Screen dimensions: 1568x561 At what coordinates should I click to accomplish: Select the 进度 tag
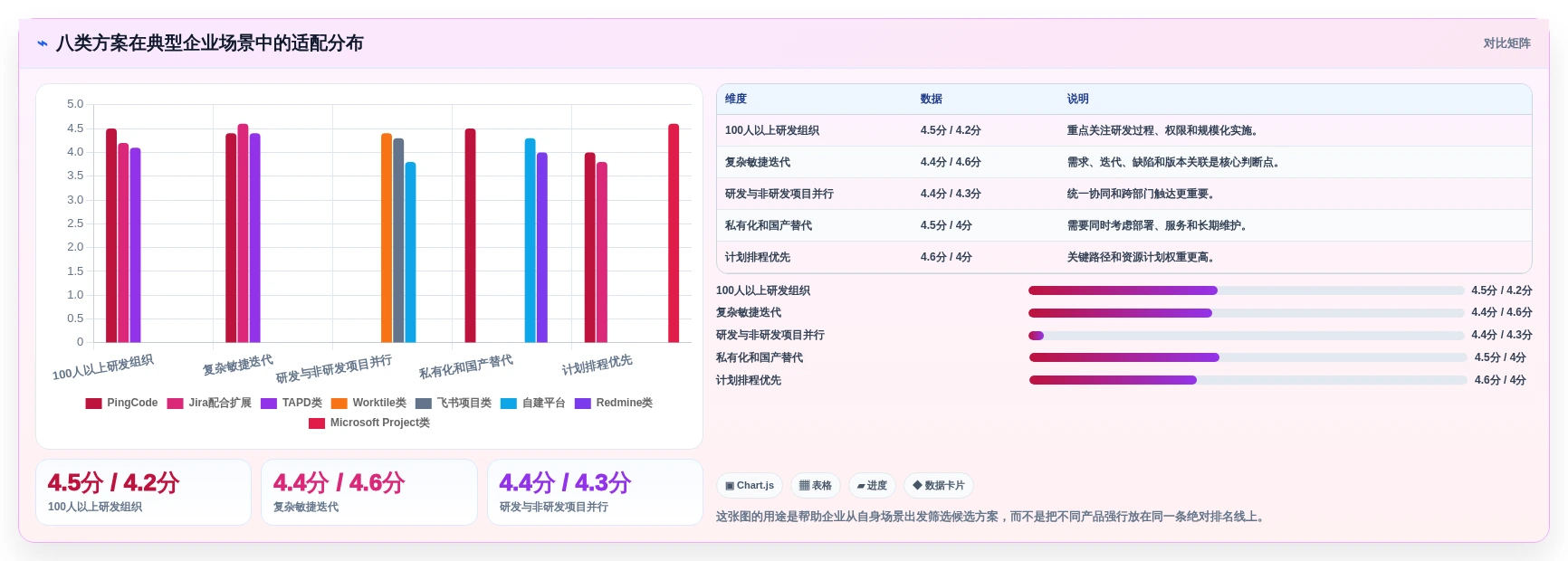click(x=872, y=486)
